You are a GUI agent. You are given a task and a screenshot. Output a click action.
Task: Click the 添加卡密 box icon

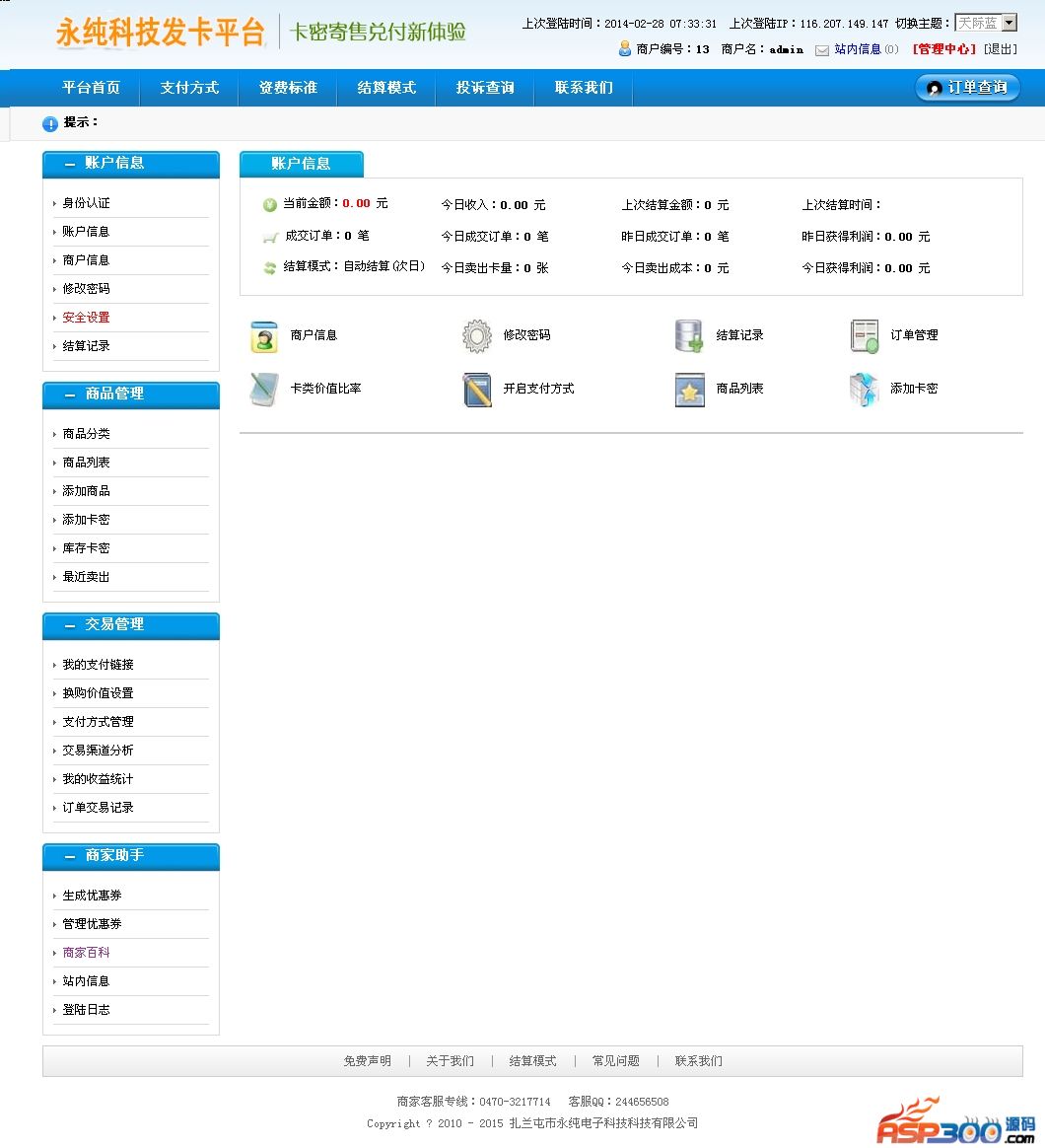click(x=865, y=390)
